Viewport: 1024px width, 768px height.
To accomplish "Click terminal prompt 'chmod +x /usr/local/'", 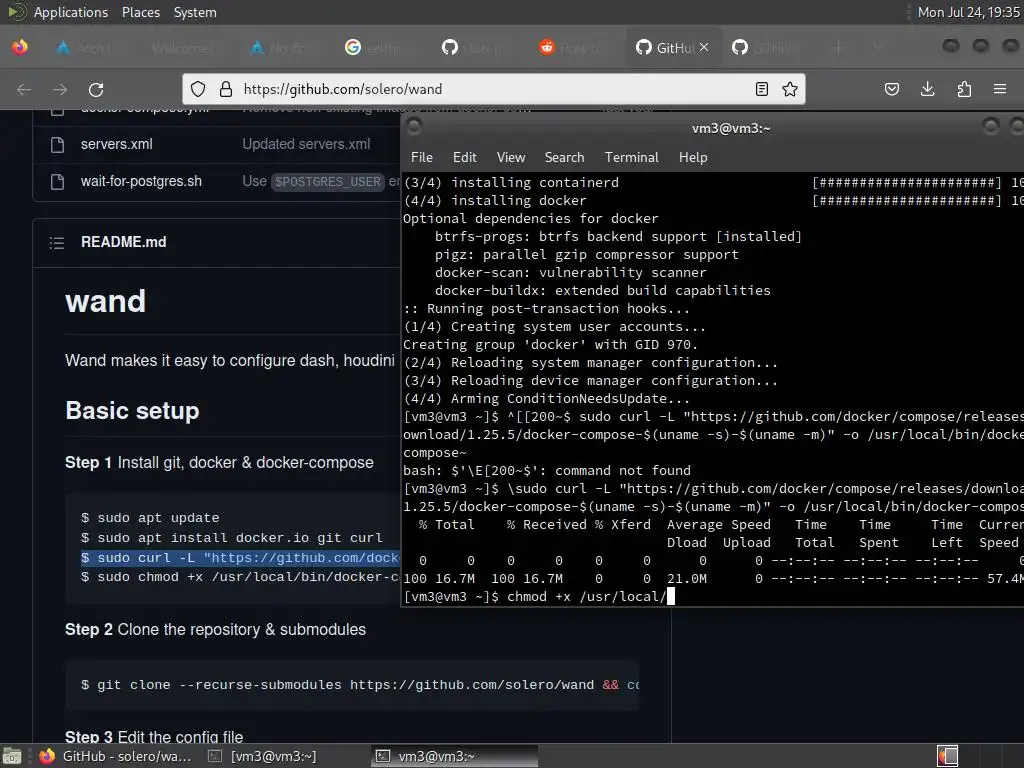I will click(x=539, y=596).
